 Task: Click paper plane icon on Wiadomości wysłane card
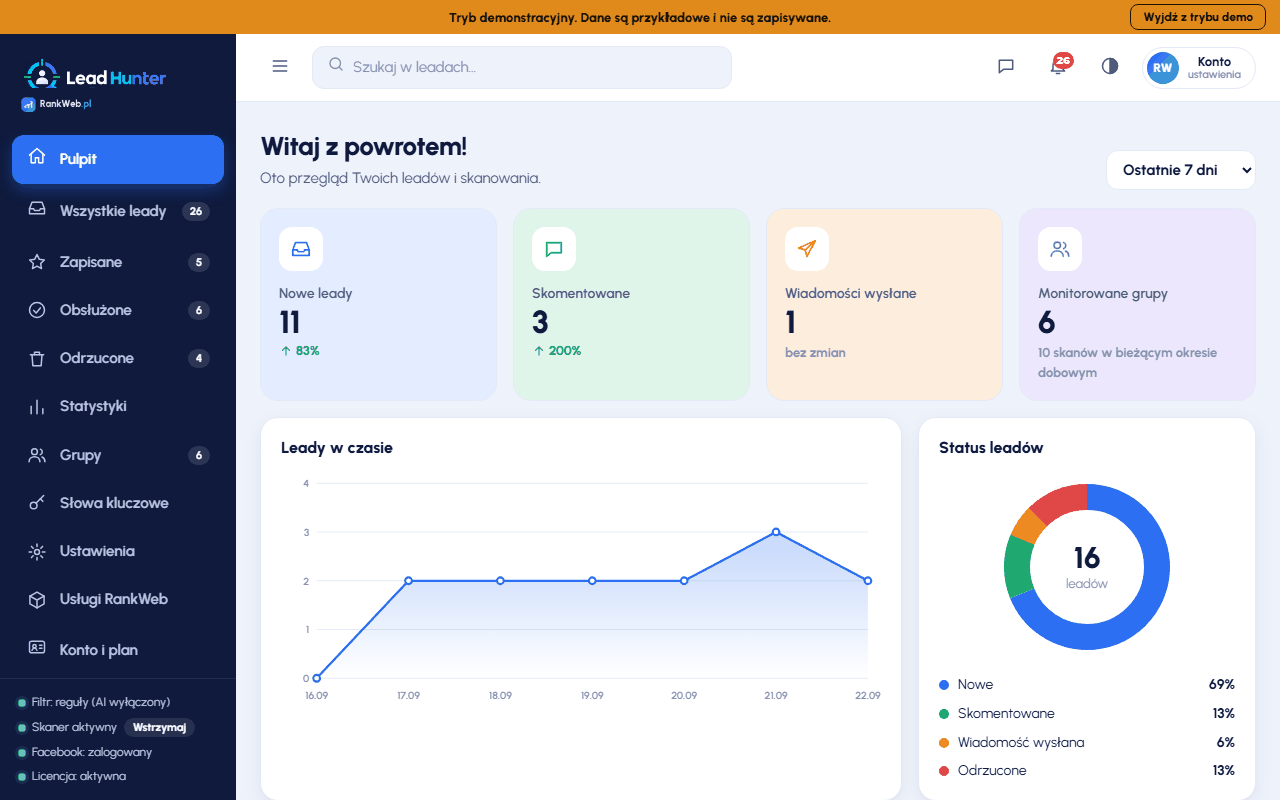(x=807, y=249)
